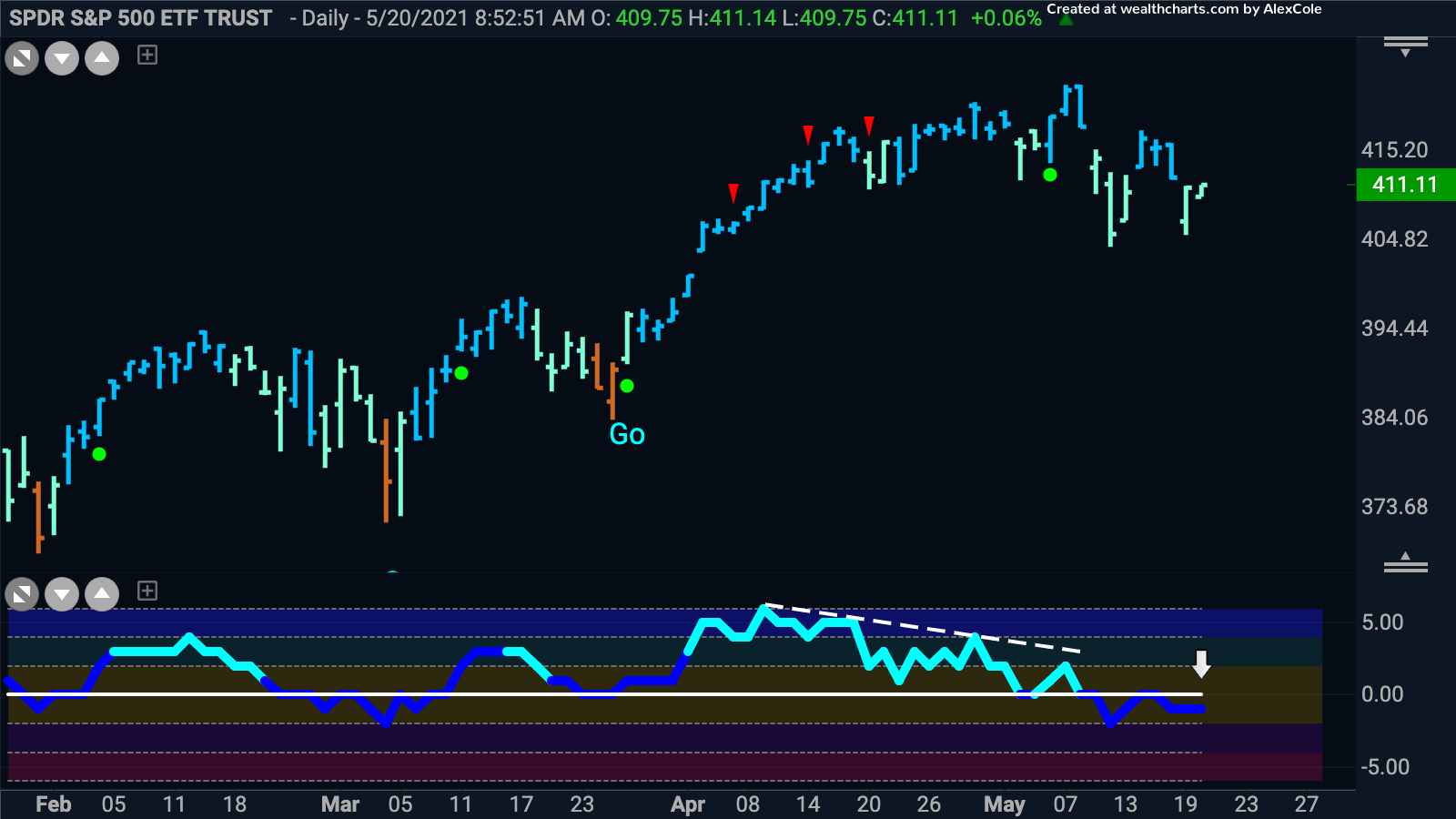
Task: Click the high value 411.14
Action: click(x=744, y=18)
